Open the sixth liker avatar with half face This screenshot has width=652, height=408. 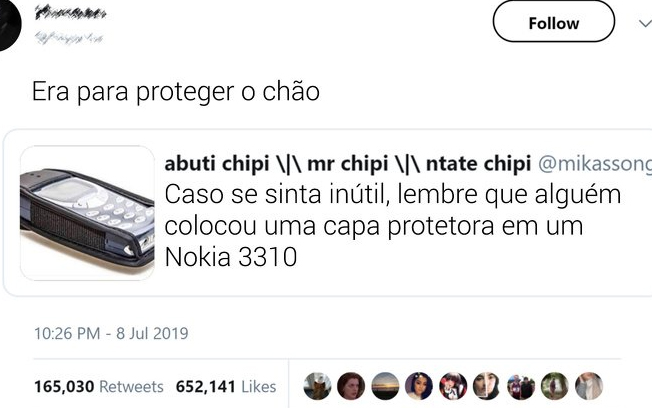487,386
